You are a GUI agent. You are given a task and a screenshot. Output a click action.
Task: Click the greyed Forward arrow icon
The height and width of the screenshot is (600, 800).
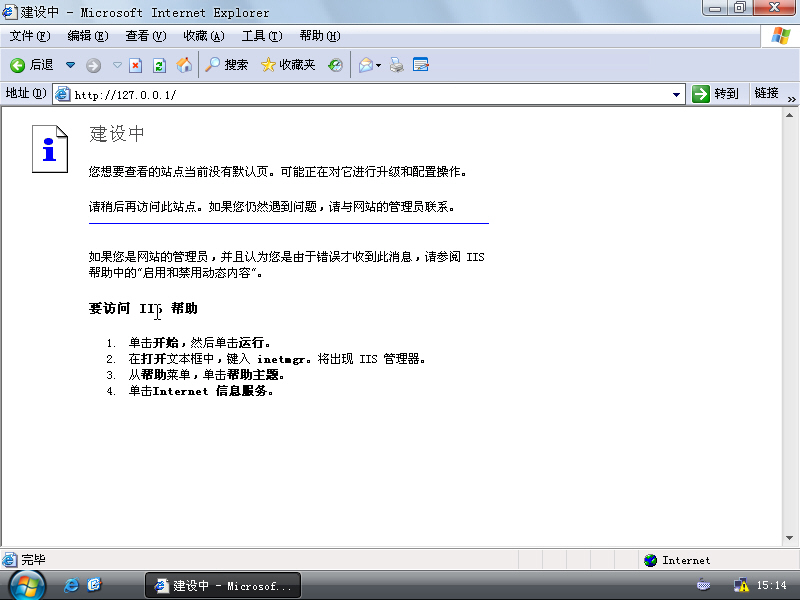(x=93, y=65)
